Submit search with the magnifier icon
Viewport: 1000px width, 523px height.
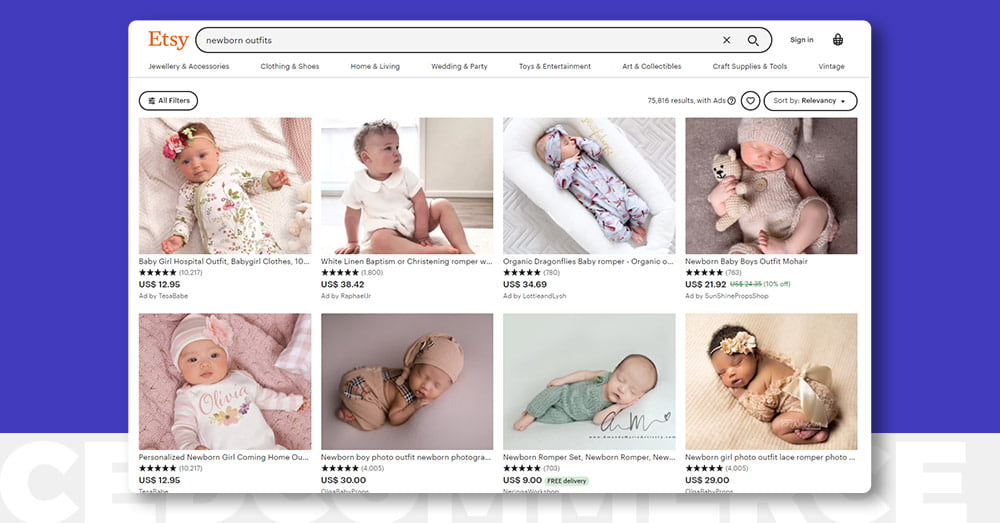click(x=753, y=40)
